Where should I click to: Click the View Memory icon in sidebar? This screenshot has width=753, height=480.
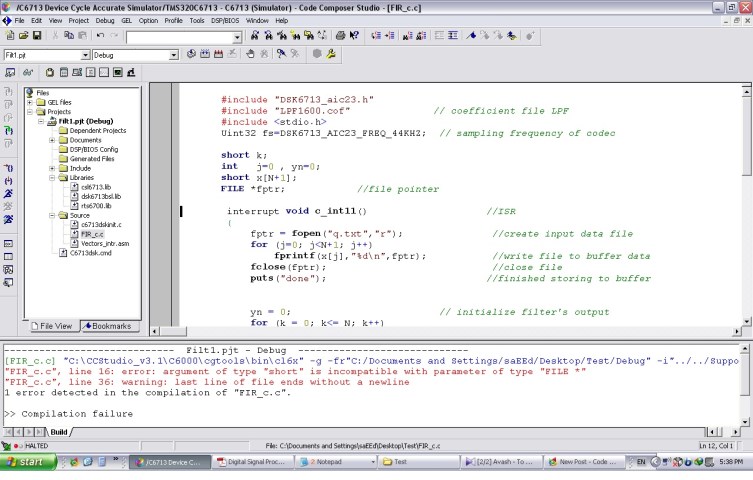pos(9,257)
